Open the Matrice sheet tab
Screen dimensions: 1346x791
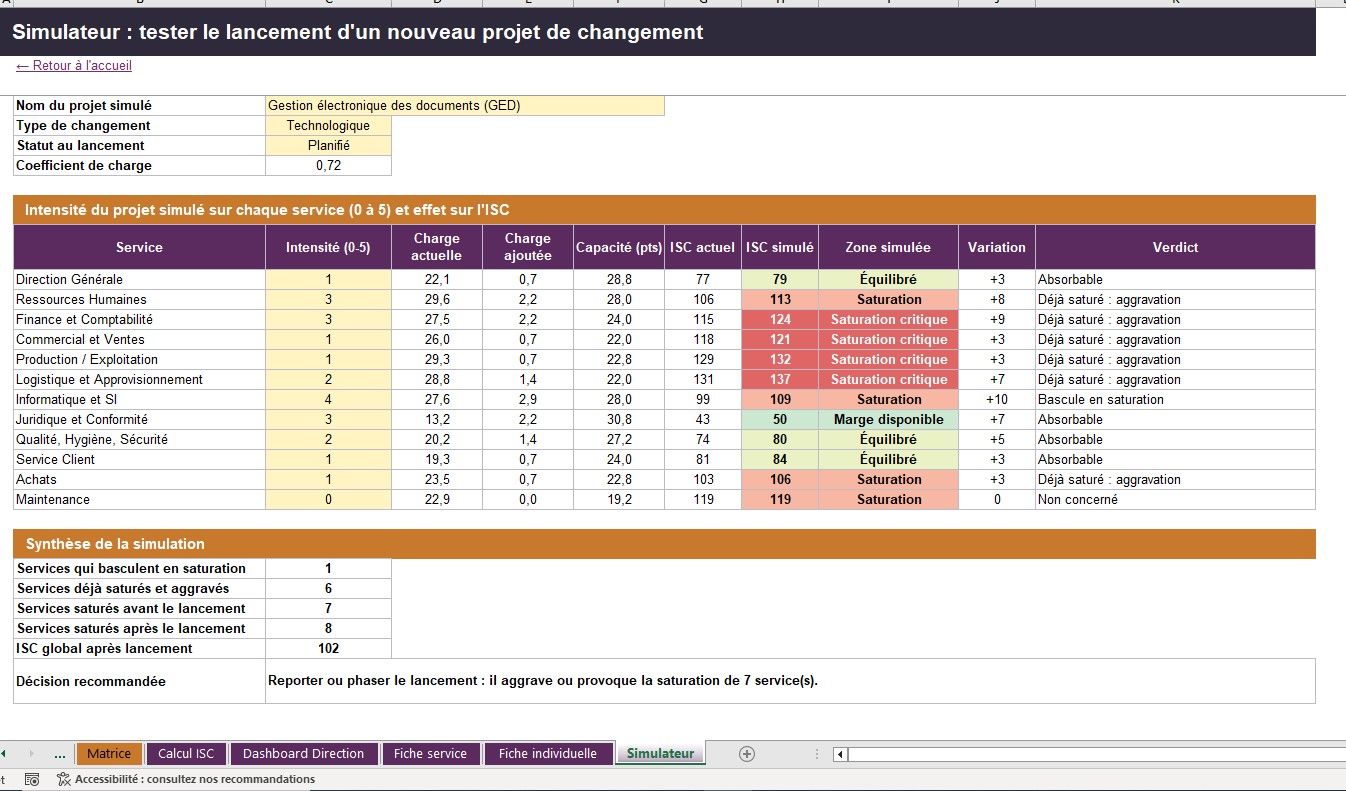109,754
